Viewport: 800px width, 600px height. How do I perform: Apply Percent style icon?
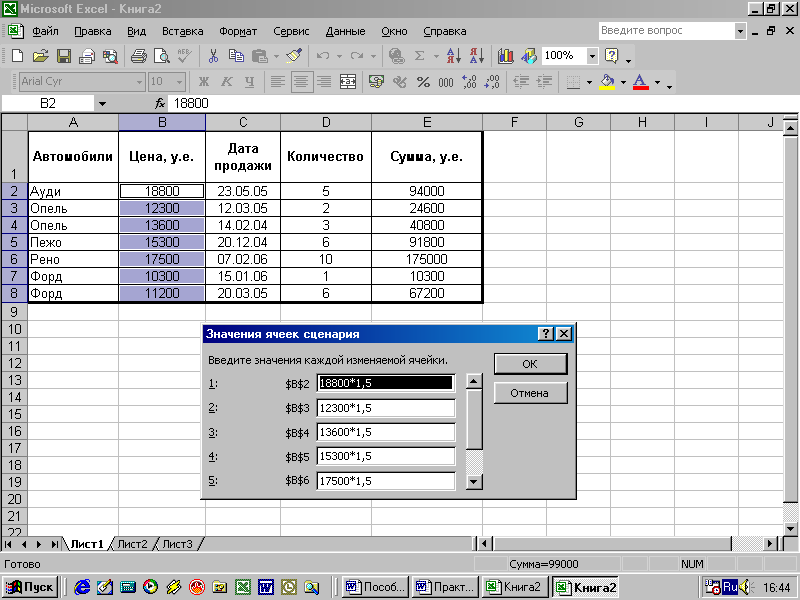point(423,82)
